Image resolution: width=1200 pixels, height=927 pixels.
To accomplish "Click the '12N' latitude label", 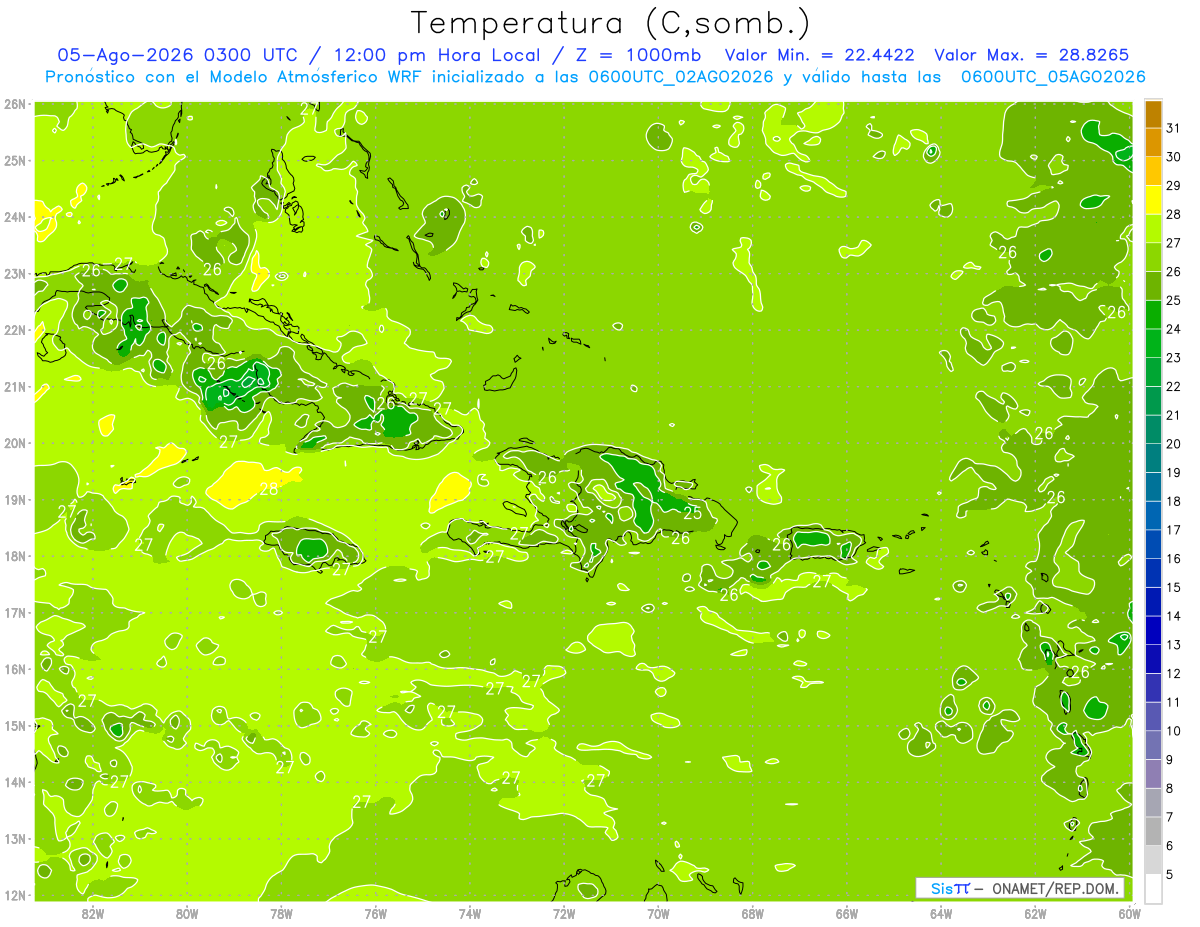I will pyautogui.click(x=15, y=895).
